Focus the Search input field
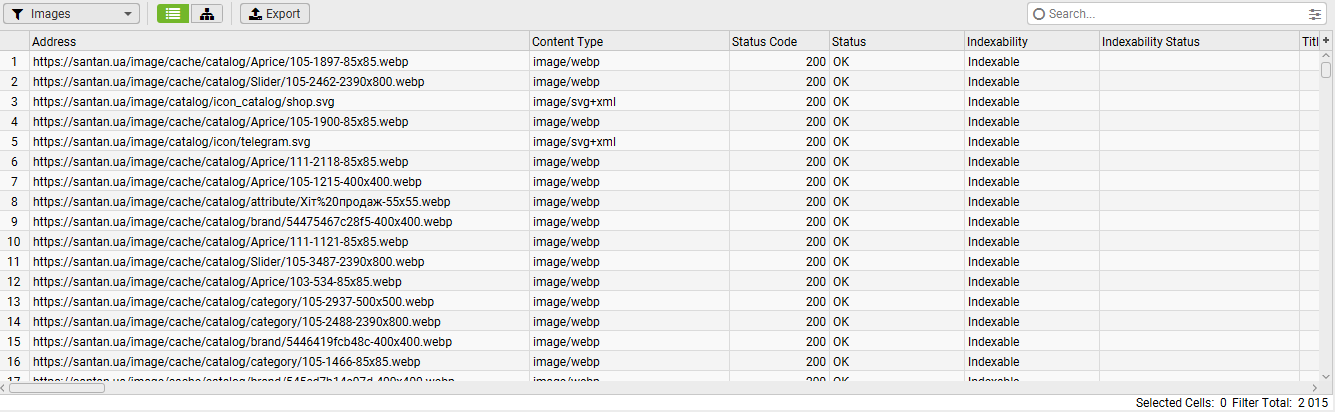The image size is (1335, 412). click(x=1170, y=14)
